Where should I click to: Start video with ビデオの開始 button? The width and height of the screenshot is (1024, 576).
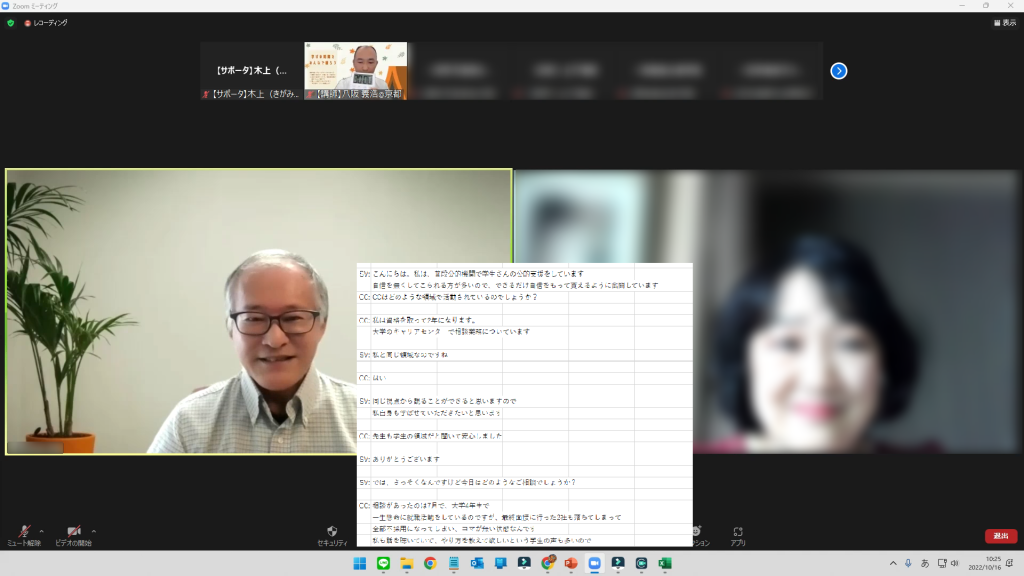coord(73,534)
